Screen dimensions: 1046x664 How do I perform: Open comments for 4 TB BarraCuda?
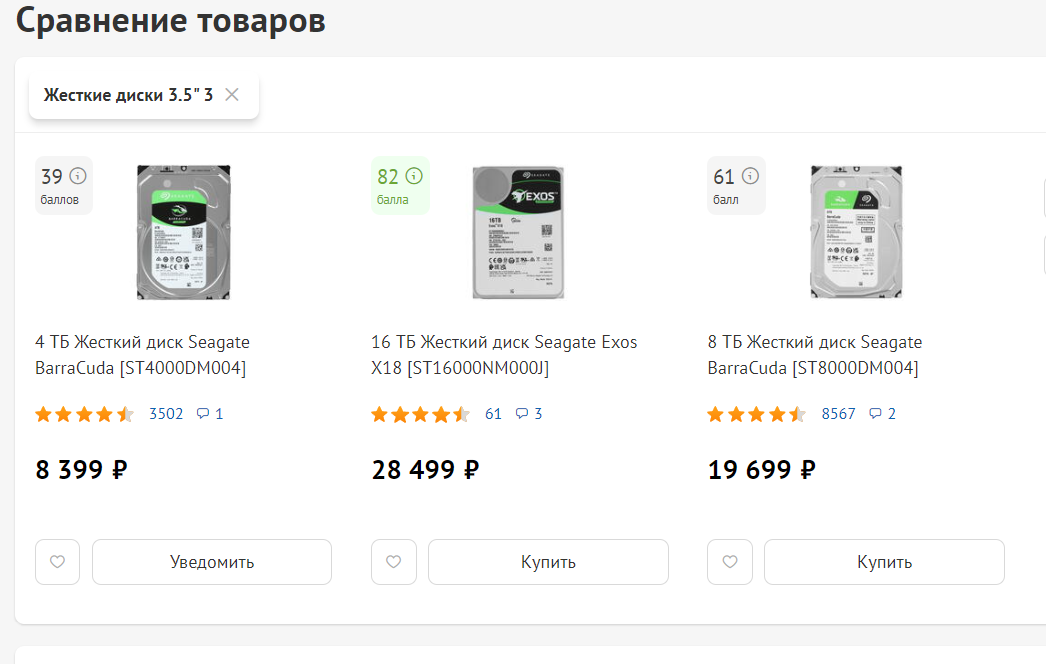[x=210, y=414]
